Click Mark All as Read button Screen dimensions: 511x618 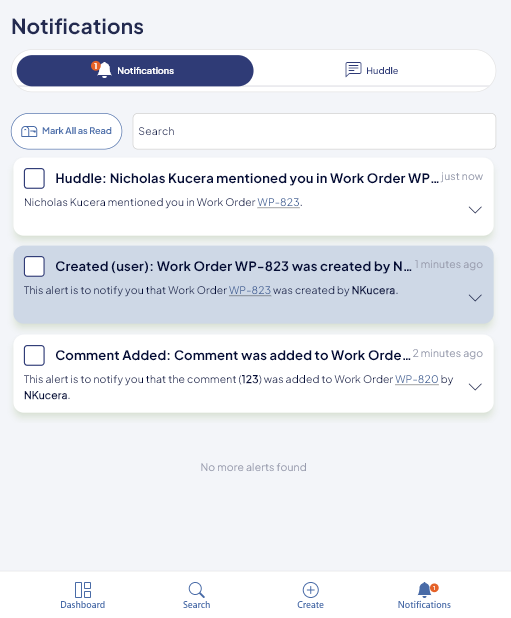pyautogui.click(x=67, y=131)
